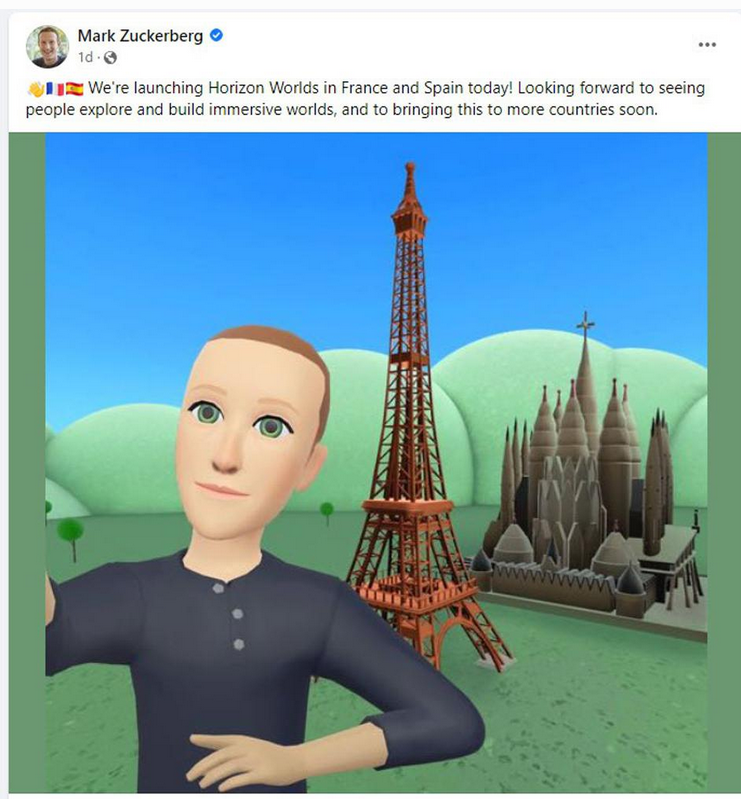This screenshot has height=799, width=741.
Task: Click the Spain flag emoji
Action: pos(74,89)
